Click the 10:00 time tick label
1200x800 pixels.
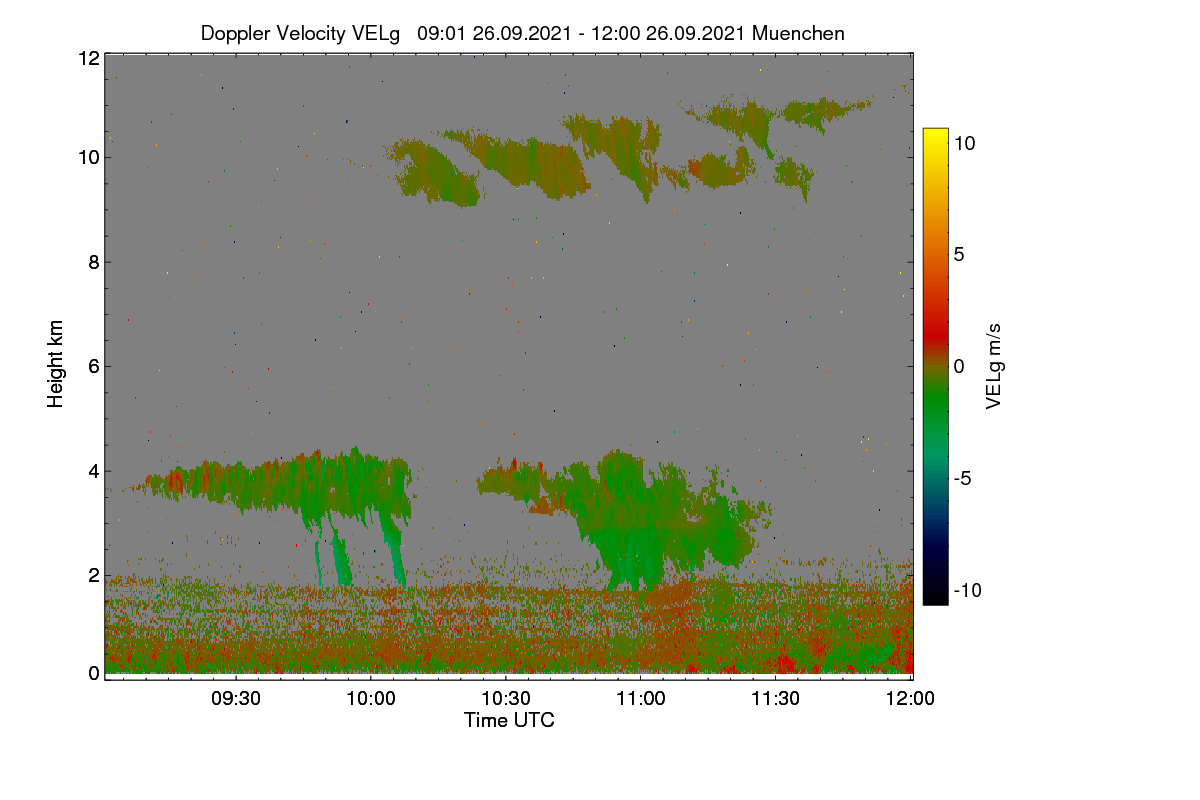tap(371, 698)
